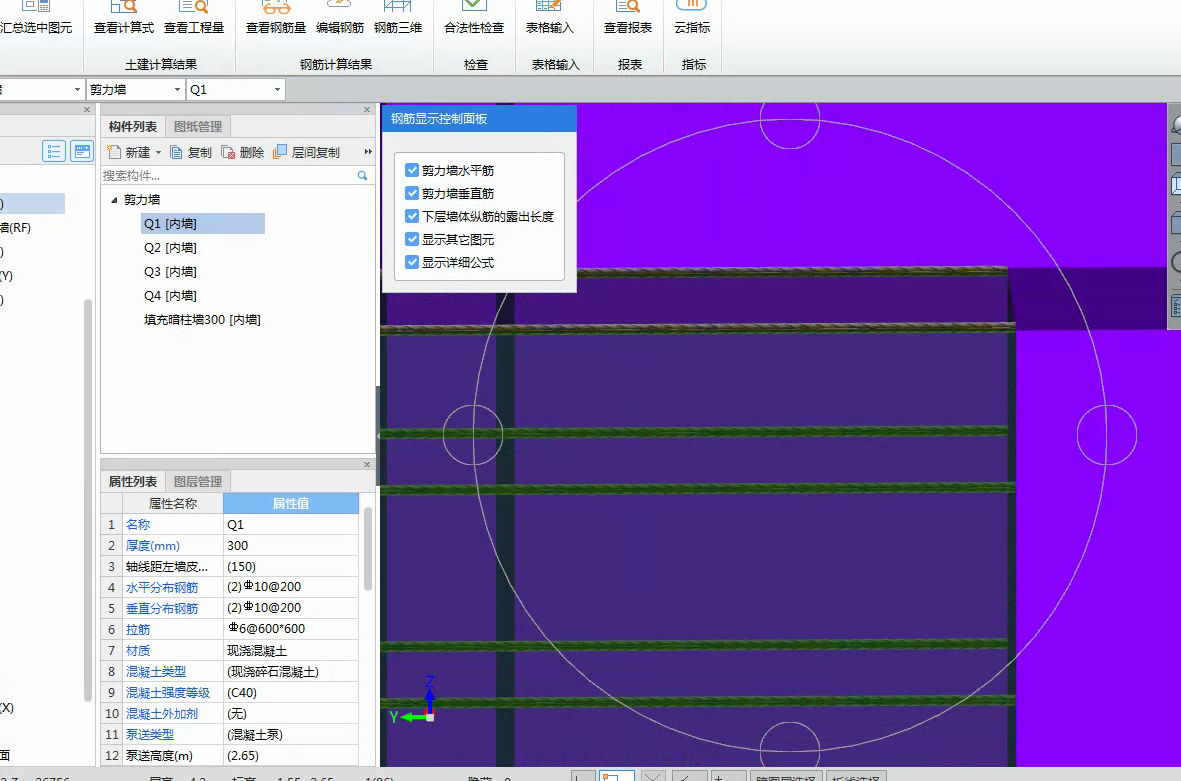Screen dimensions: 1181x781
Task: Click thickness value 300 cell
Action: [x=291, y=545]
